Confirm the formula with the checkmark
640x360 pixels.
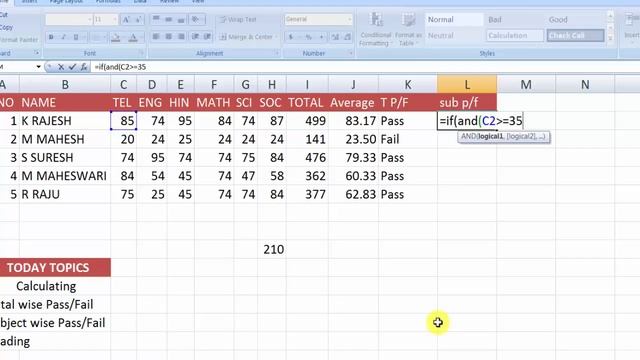[x=72, y=67]
